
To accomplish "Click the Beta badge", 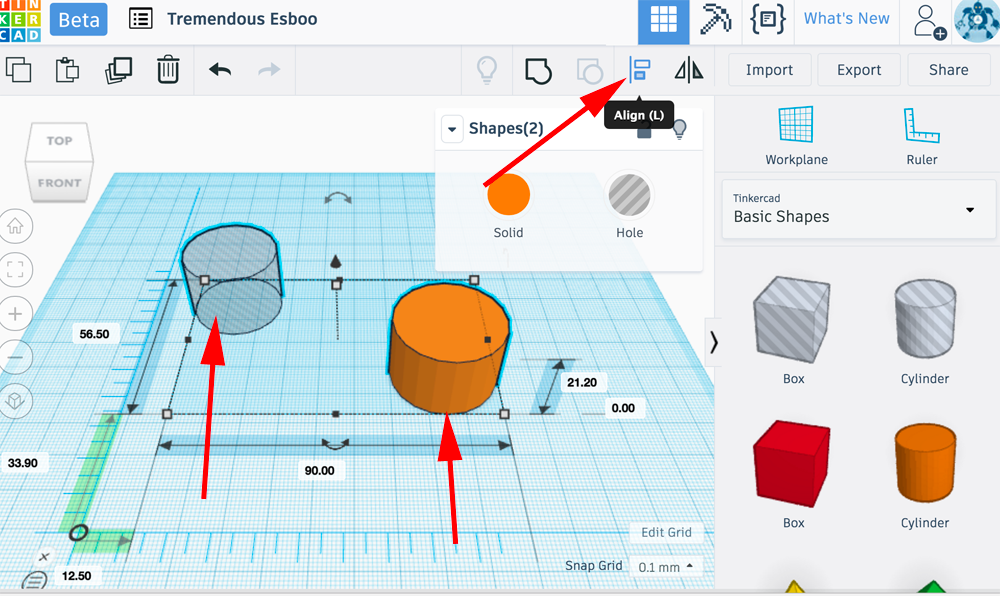I will tap(78, 20).
